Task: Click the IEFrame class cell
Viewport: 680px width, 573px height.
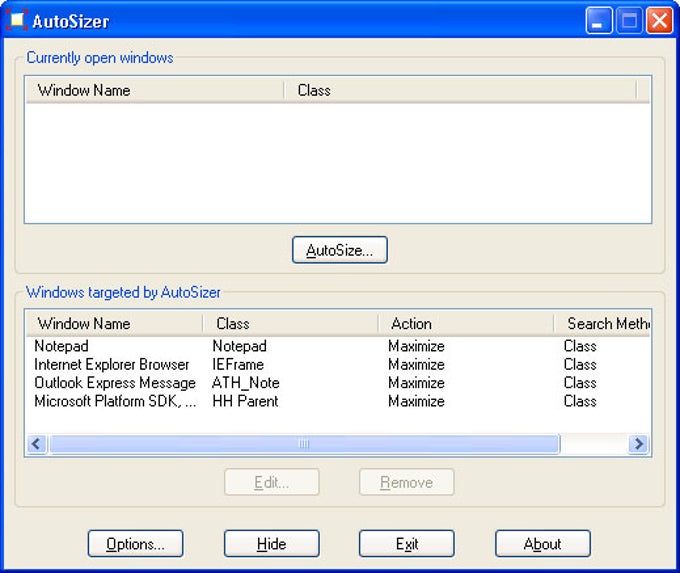Action: click(238, 364)
